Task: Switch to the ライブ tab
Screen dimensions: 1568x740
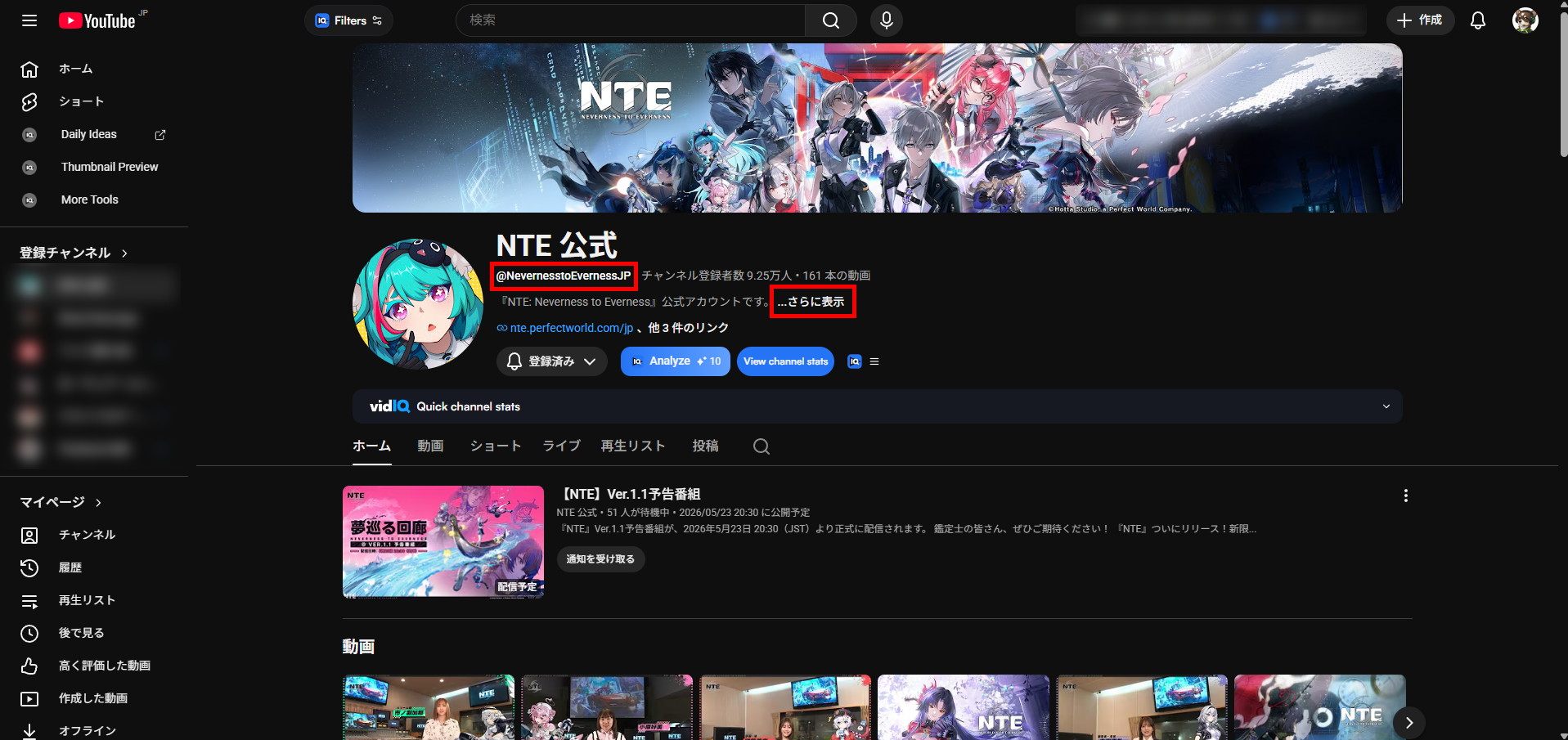Action: (x=561, y=446)
